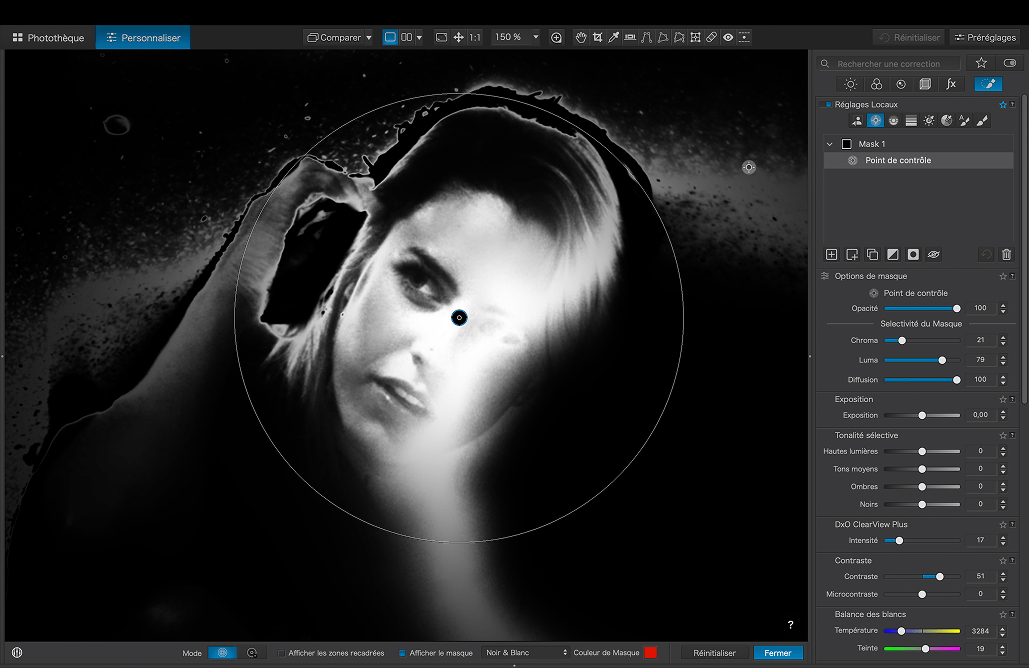Toggle active corrections filter switch
Screen dimensions: 1029x668
pyautogui.click(x=1009, y=63)
